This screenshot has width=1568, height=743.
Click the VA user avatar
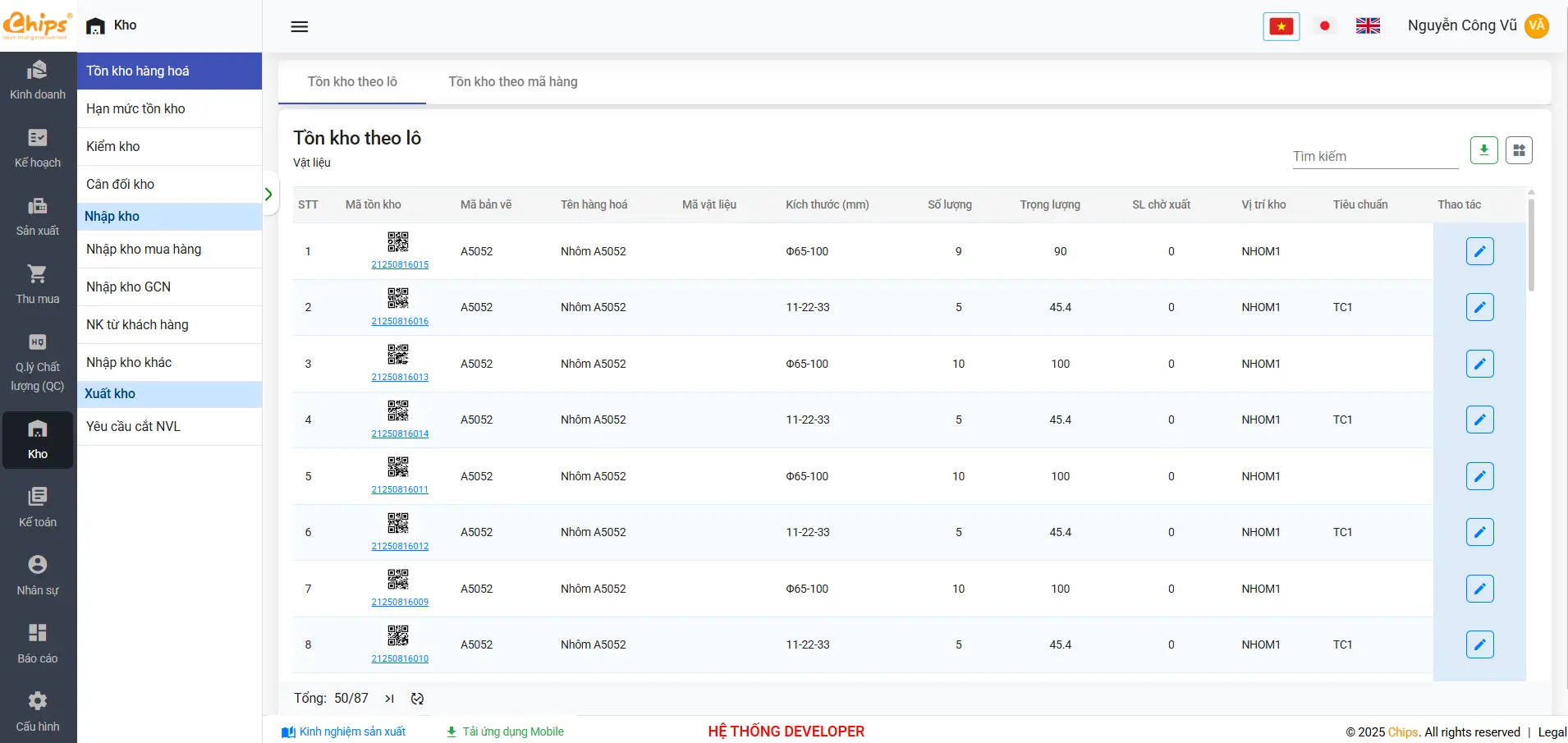tap(1537, 25)
